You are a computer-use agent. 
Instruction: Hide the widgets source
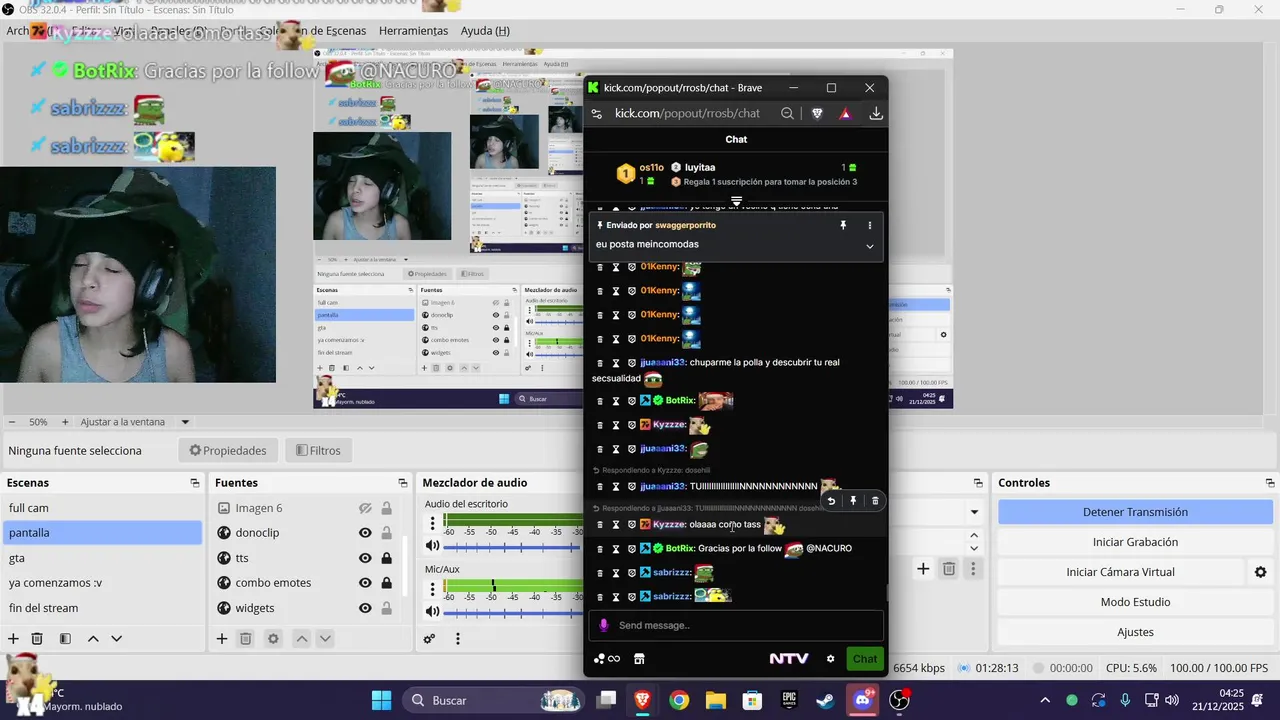point(365,608)
